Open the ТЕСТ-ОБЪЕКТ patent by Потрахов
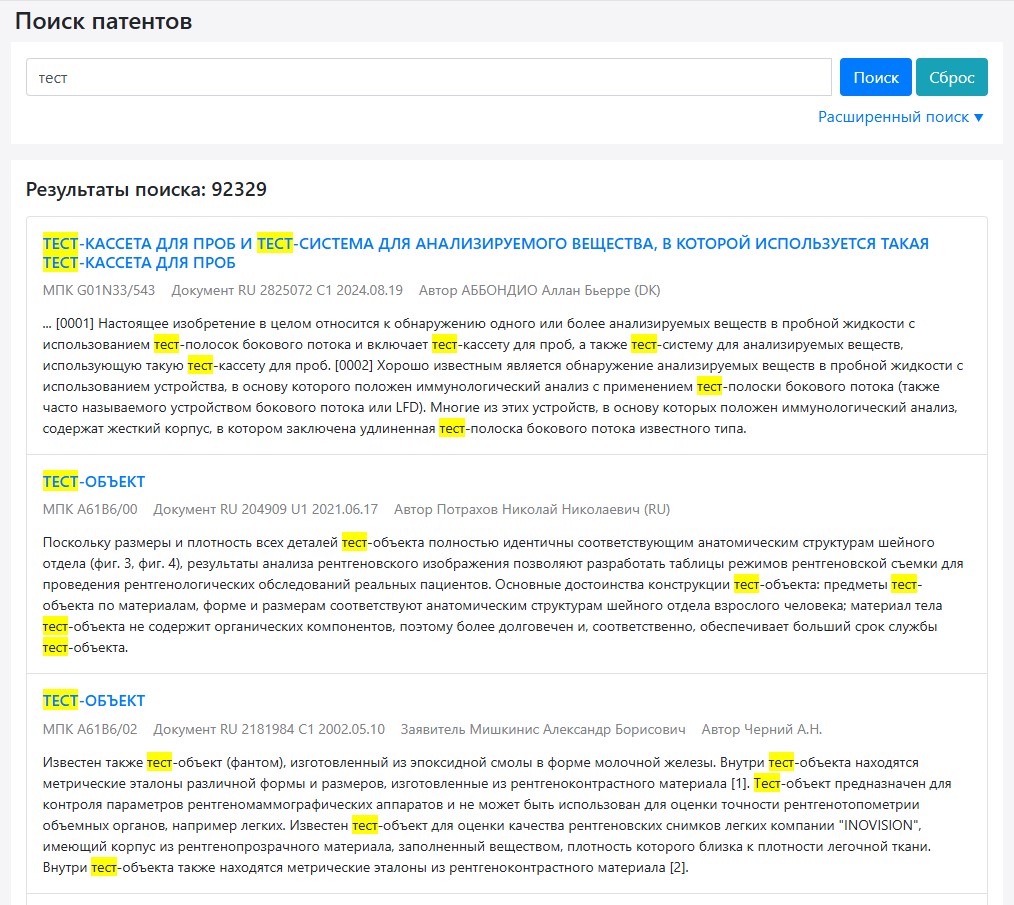 pyautogui.click(x=94, y=482)
